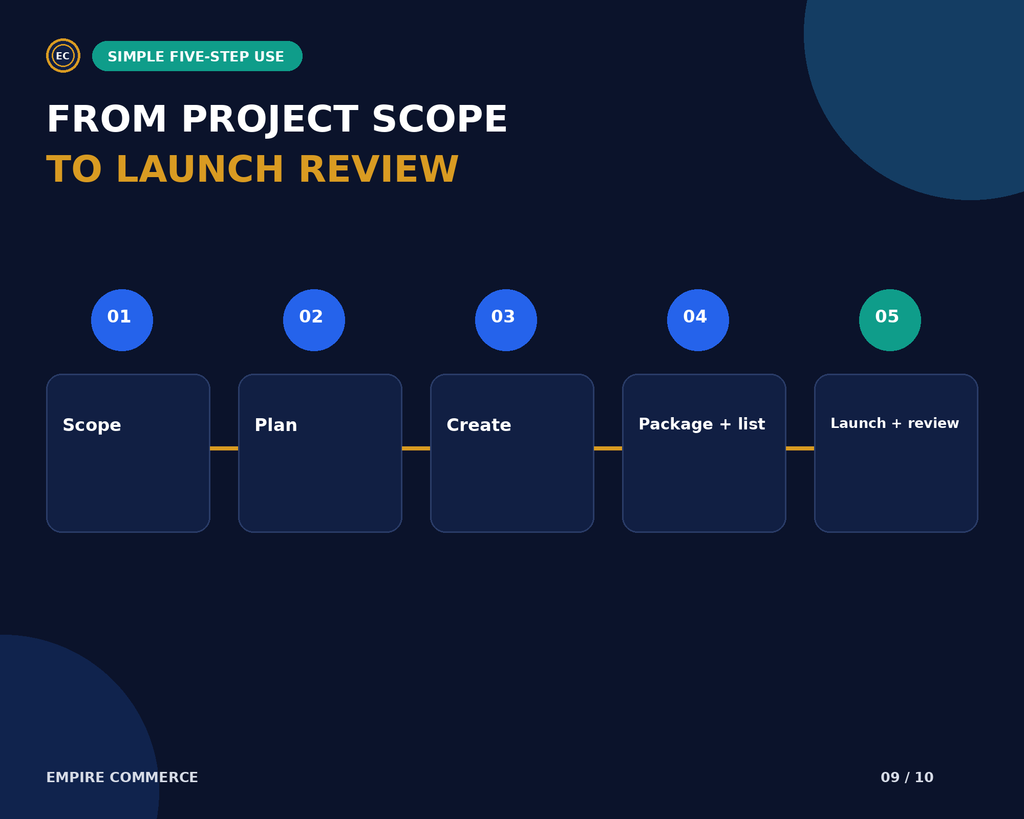Select the 03 step circle
Viewport: 1024px width, 819px height.
pyautogui.click(x=506, y=320)
